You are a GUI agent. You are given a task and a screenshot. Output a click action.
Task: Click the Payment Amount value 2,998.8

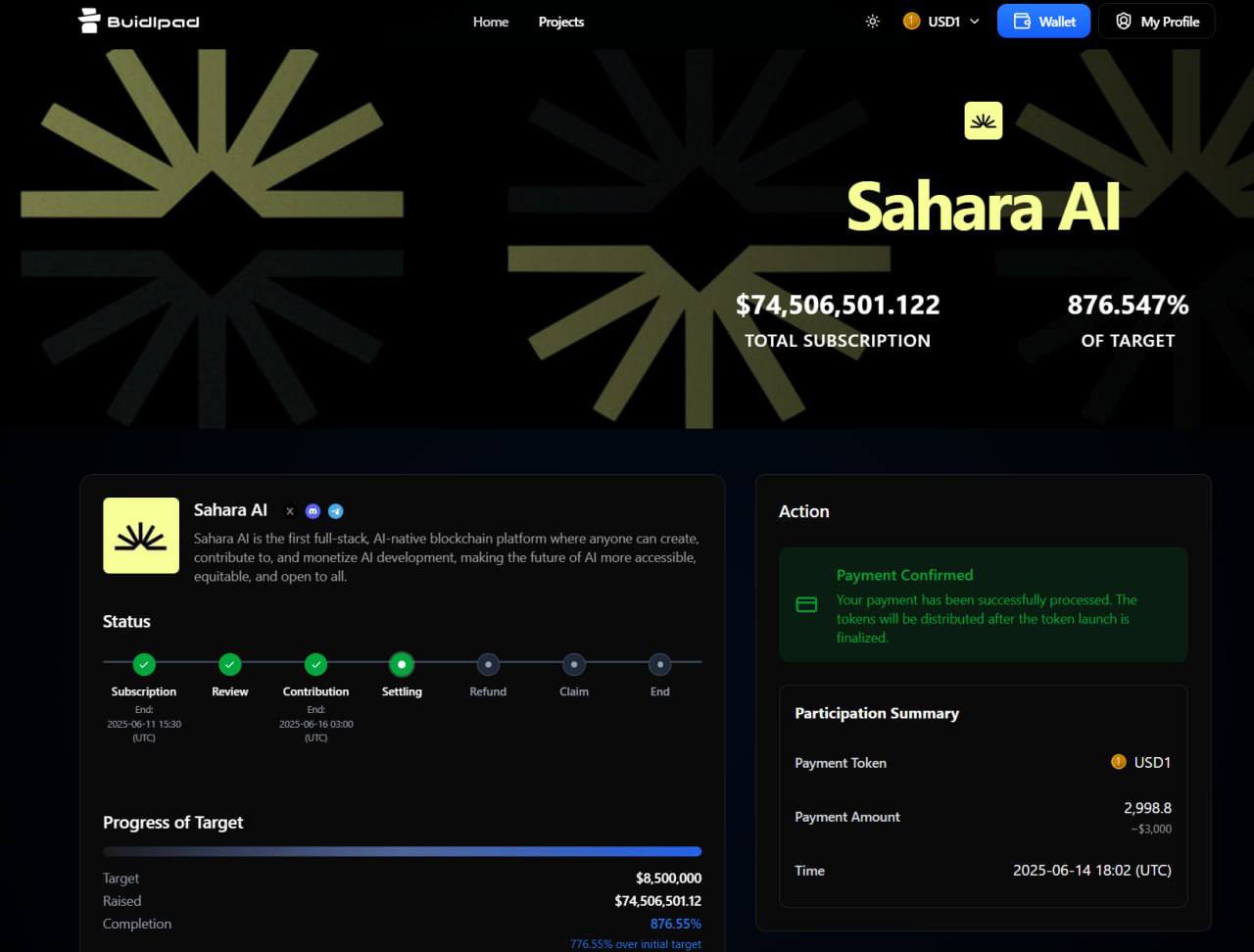[1147, 808]
